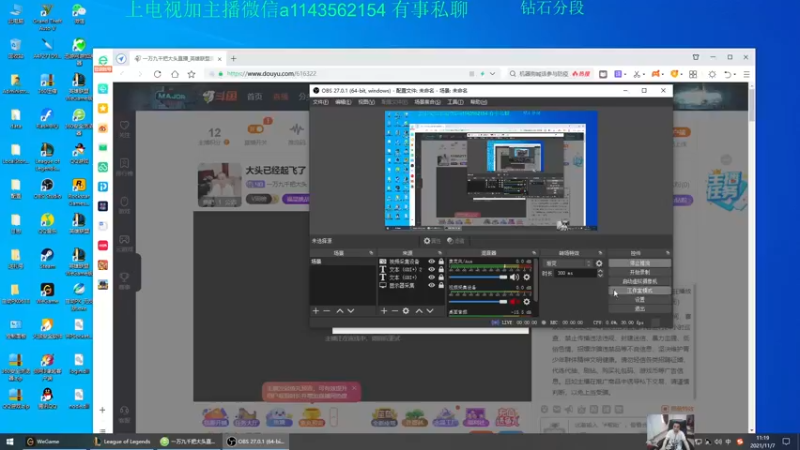
Task: Toggle visibility of display capture source
Action: click(x=432, y=286)
